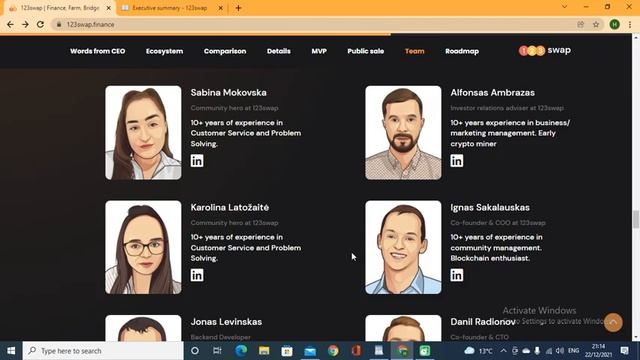Go to the Details section
Screen dimensions: 640x360
(279, 51)
